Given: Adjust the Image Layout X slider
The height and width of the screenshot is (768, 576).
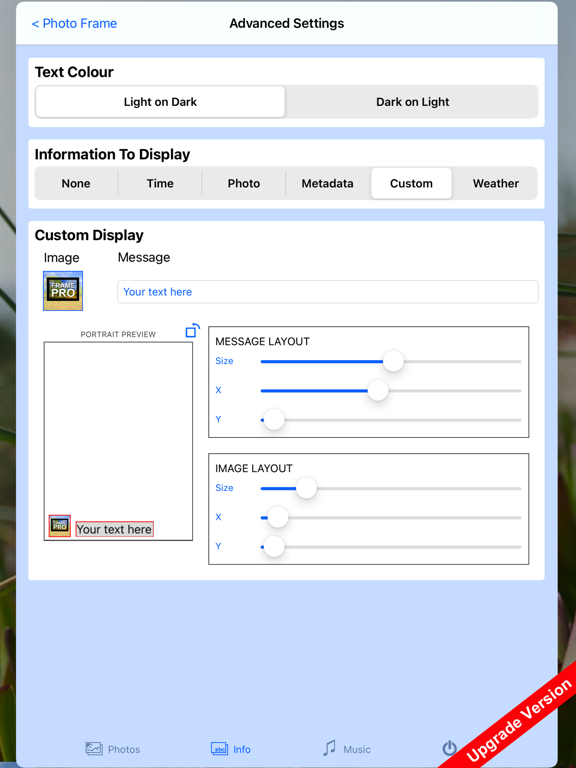Looking at the screenshot, I should 278,517.
